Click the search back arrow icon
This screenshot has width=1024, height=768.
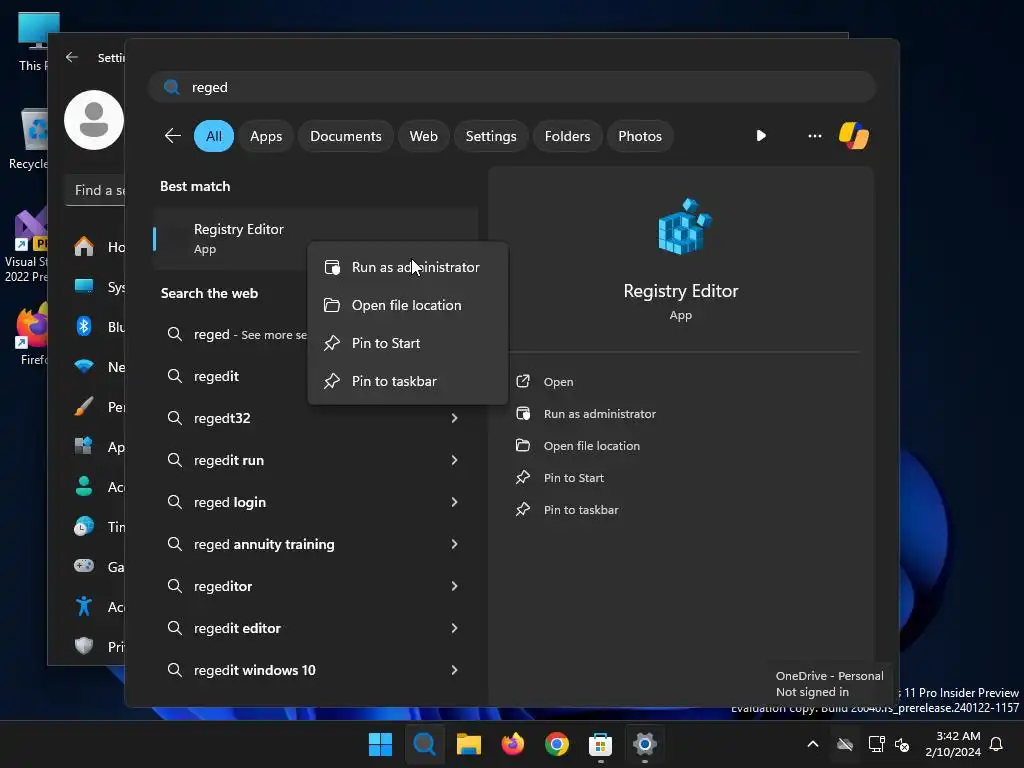(172, 136)
